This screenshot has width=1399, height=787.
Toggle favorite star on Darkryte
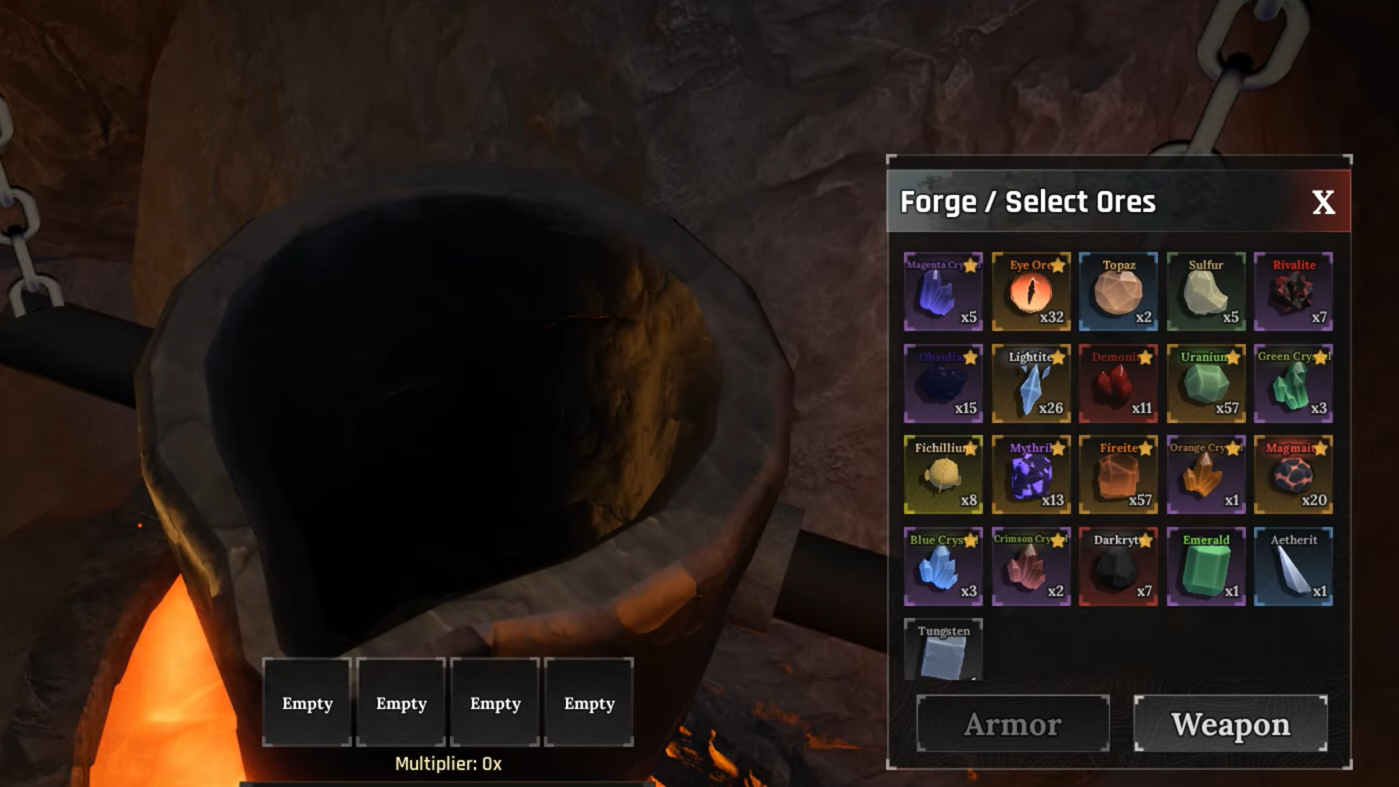tap(1145, 541)
